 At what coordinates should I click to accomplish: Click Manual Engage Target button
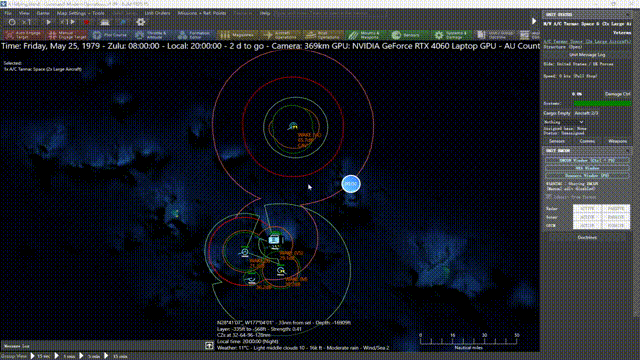click(x=67, y=35)
